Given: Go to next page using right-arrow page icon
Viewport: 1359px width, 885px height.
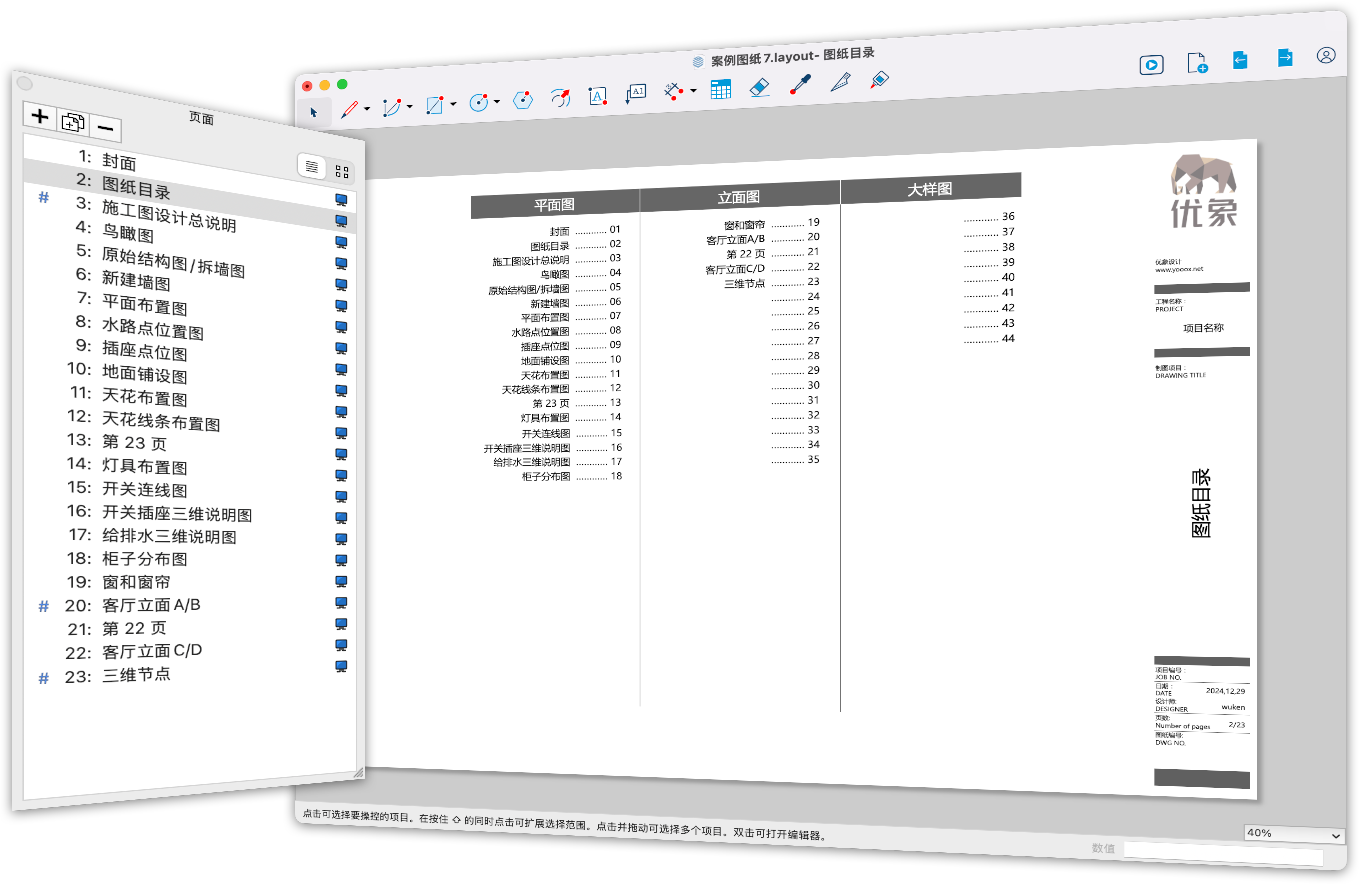Looking at the screenshot, I should (x=1285, y=58).
